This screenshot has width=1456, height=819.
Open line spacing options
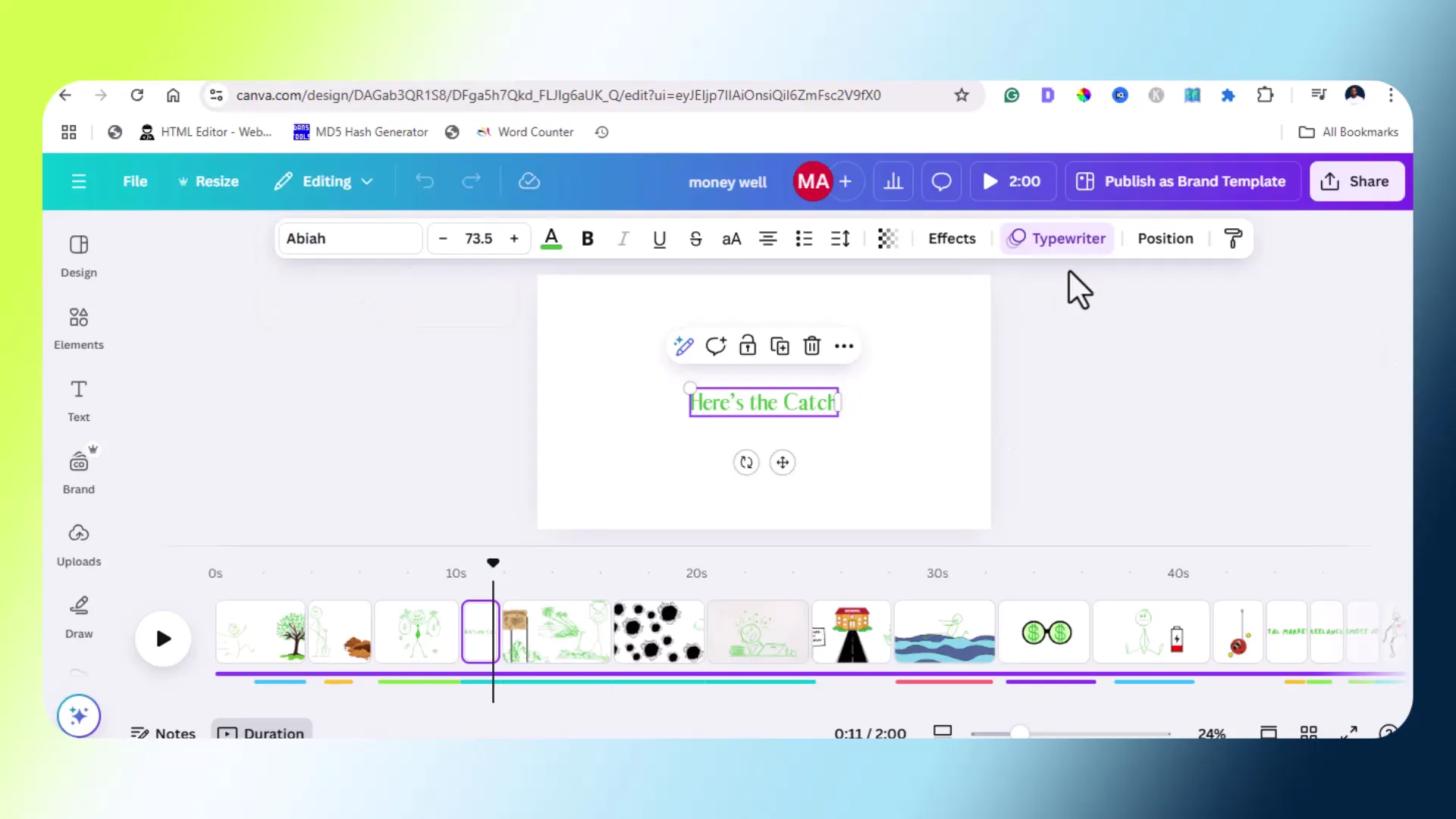(840, 239)
